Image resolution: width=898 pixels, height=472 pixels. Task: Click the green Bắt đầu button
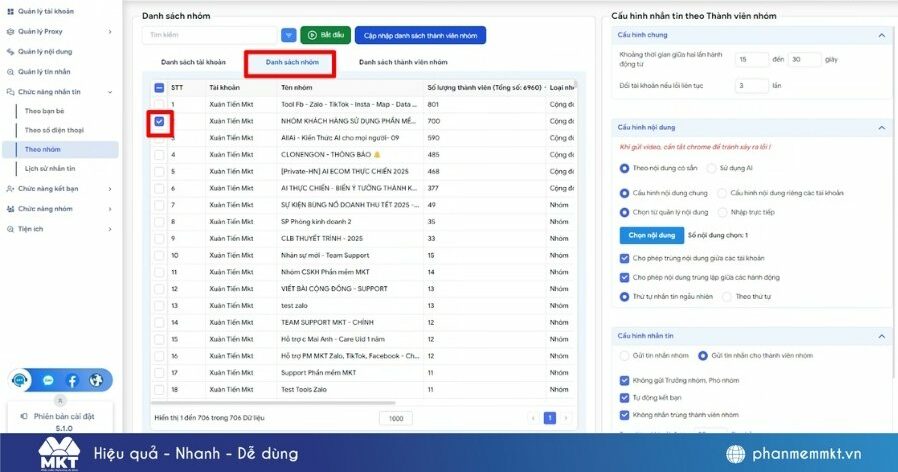(325, 35)
